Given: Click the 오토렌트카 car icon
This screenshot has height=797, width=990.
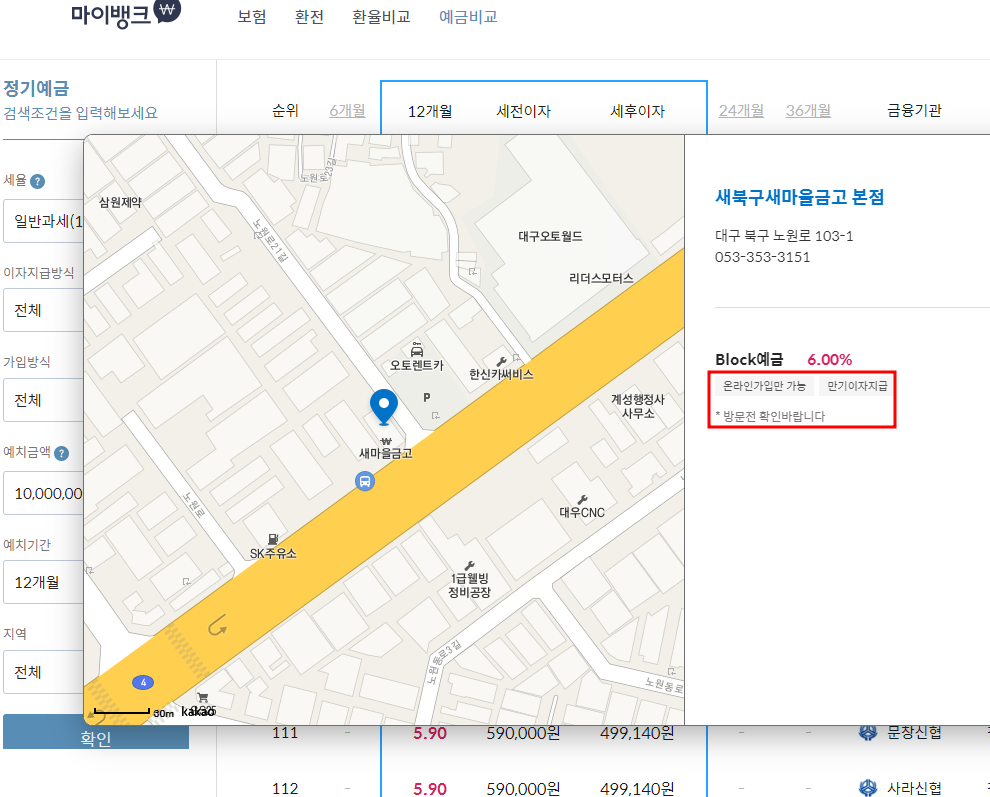Looking at the screenshot, I should 417,349.
